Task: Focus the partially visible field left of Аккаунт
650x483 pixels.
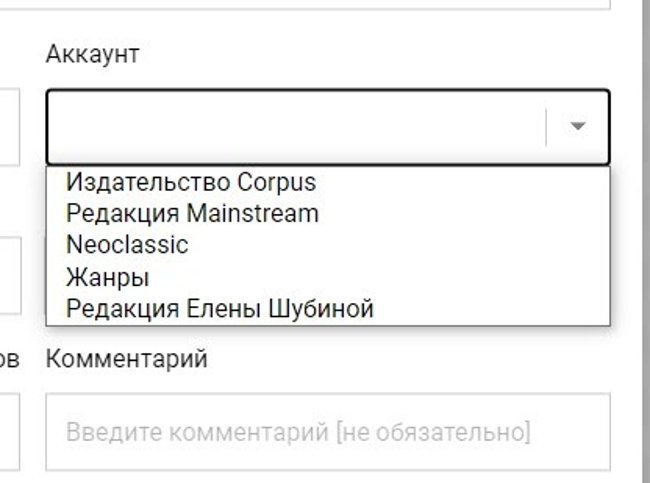Action: (10, 126)
